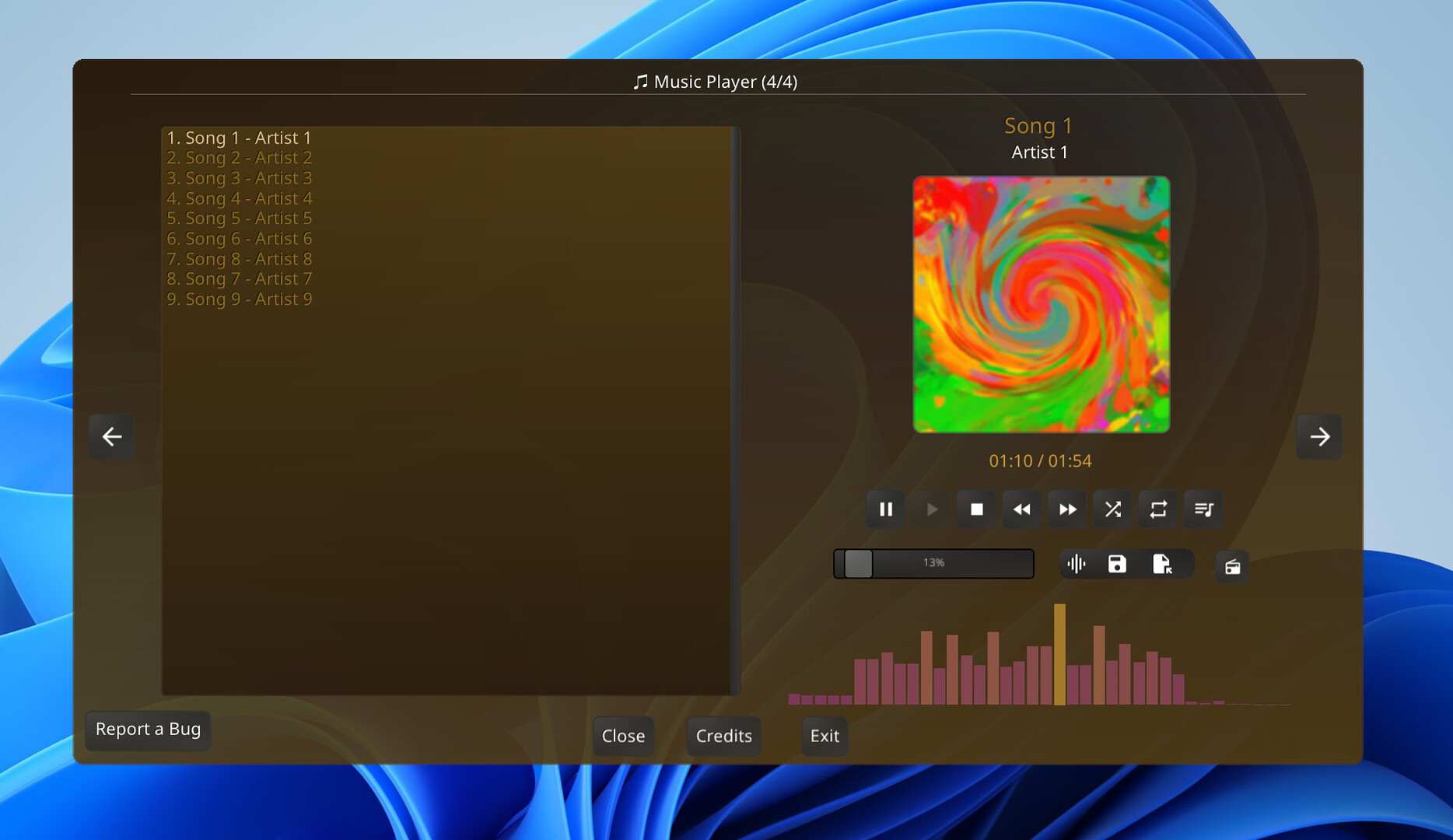Go to previous page with left arrow
The image size is (1453, 840).
click(x=112, y=436)
